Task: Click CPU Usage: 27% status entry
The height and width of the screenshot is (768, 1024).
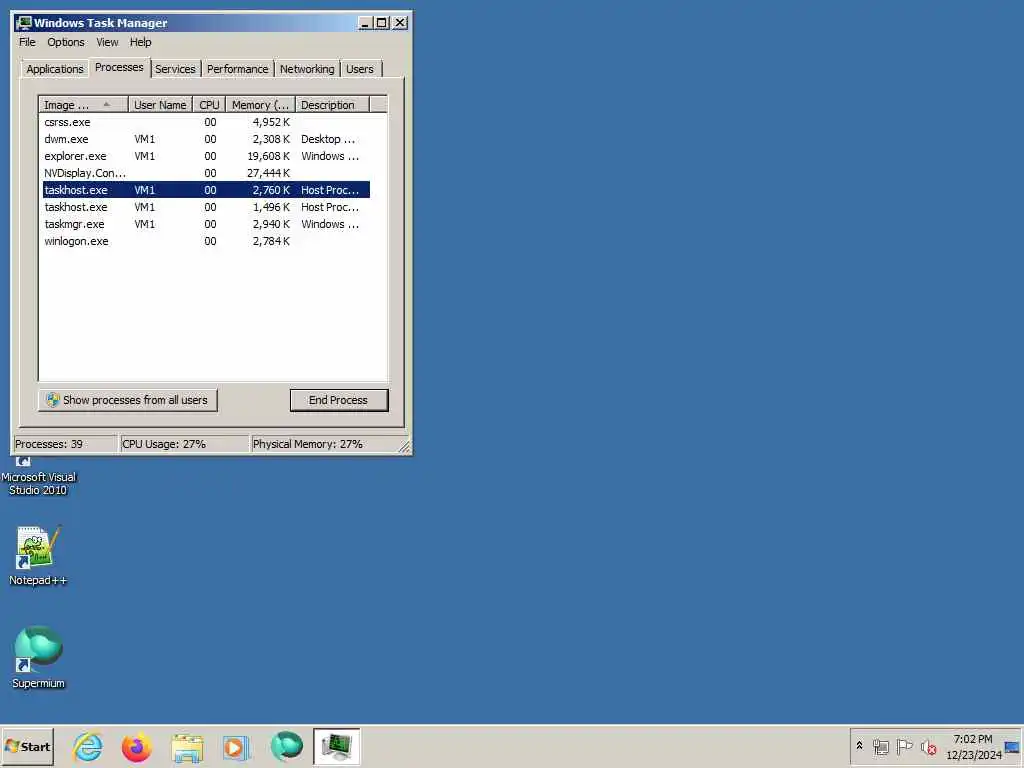Action: pyautogui.click(x=184, y=444)
